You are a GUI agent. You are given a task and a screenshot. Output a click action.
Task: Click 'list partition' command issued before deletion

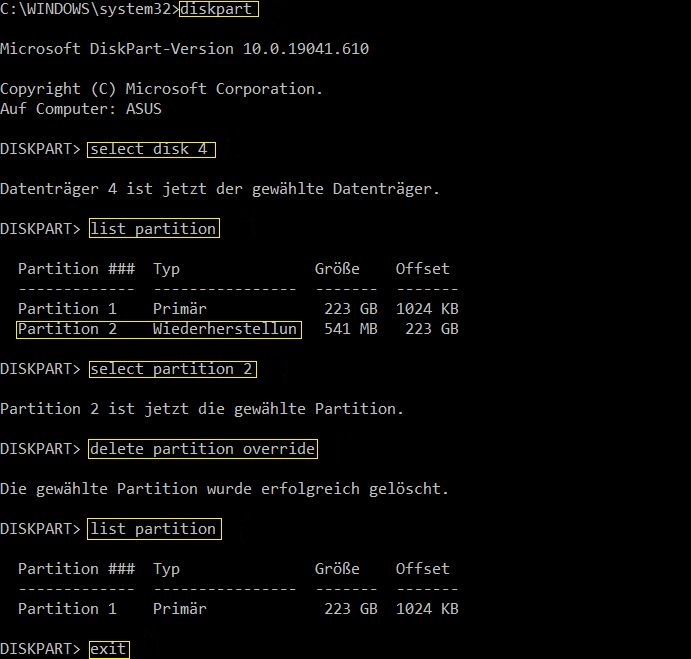153,229
